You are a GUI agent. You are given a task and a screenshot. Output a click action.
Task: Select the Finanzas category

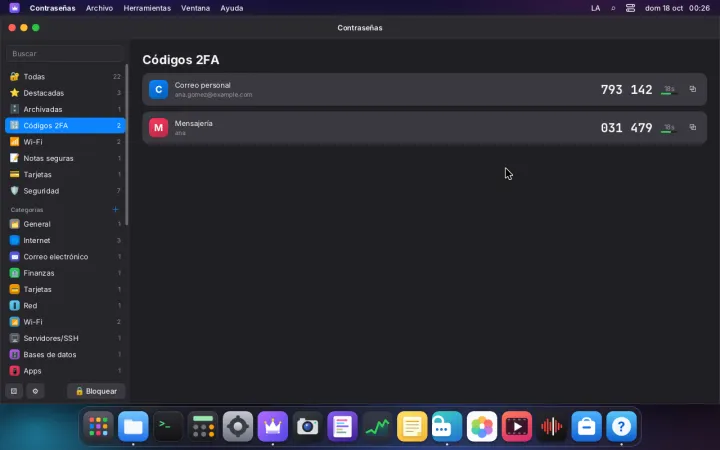click(65, 273)
